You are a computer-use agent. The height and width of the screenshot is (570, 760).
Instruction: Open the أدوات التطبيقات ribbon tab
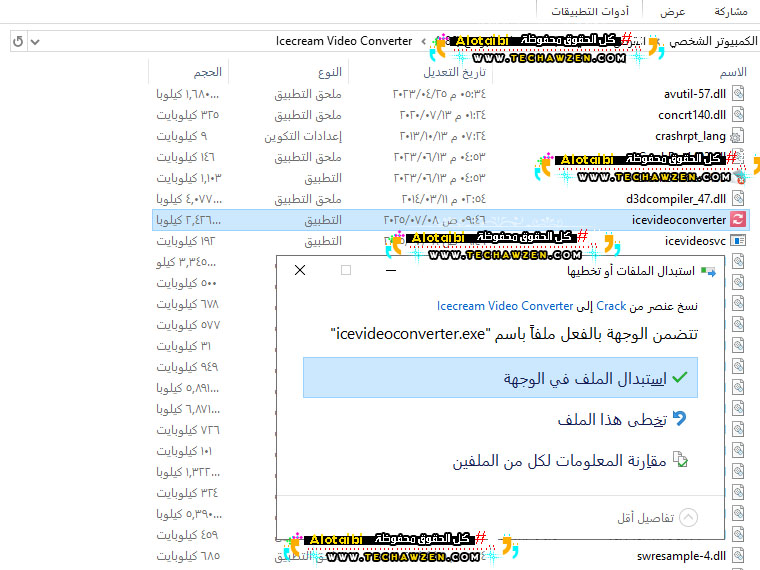tap(590, 12)
